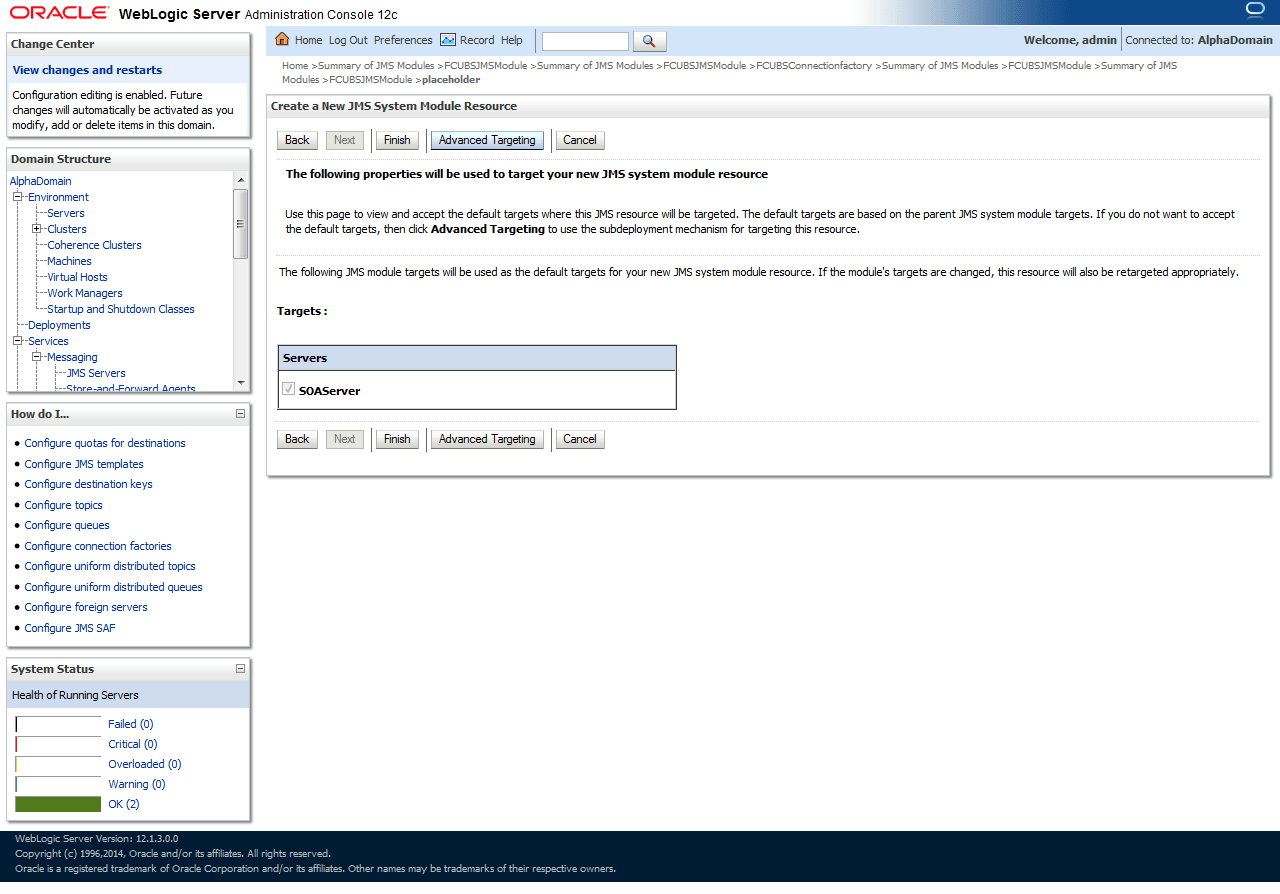Screen dimensions: 1280x894
Task: Click the top Cancel button
Action: (x=580, y=140)
